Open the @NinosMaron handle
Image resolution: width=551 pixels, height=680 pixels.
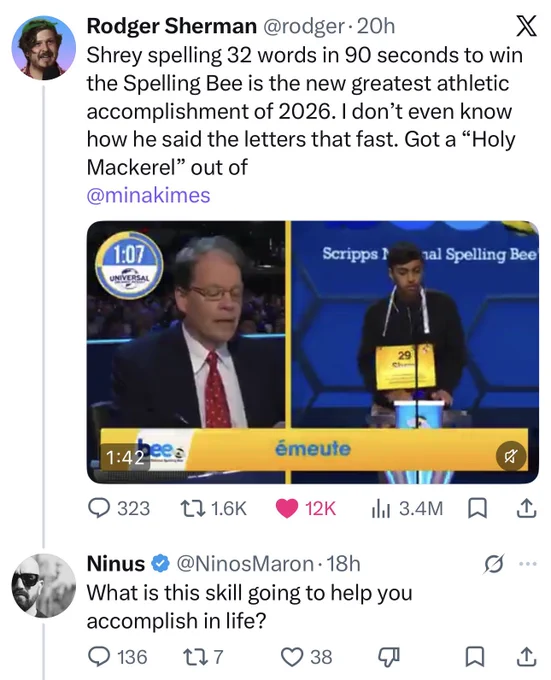pyautogui.click(x=245, y=563)
